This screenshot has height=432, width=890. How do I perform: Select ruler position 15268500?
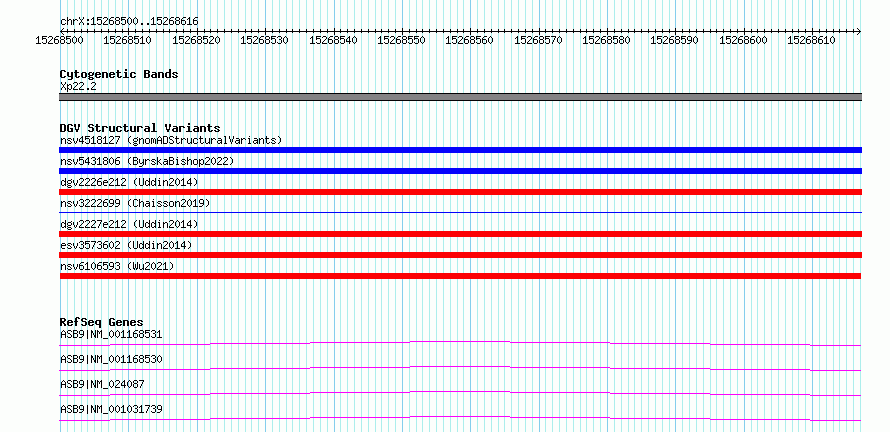pos(60,40)
